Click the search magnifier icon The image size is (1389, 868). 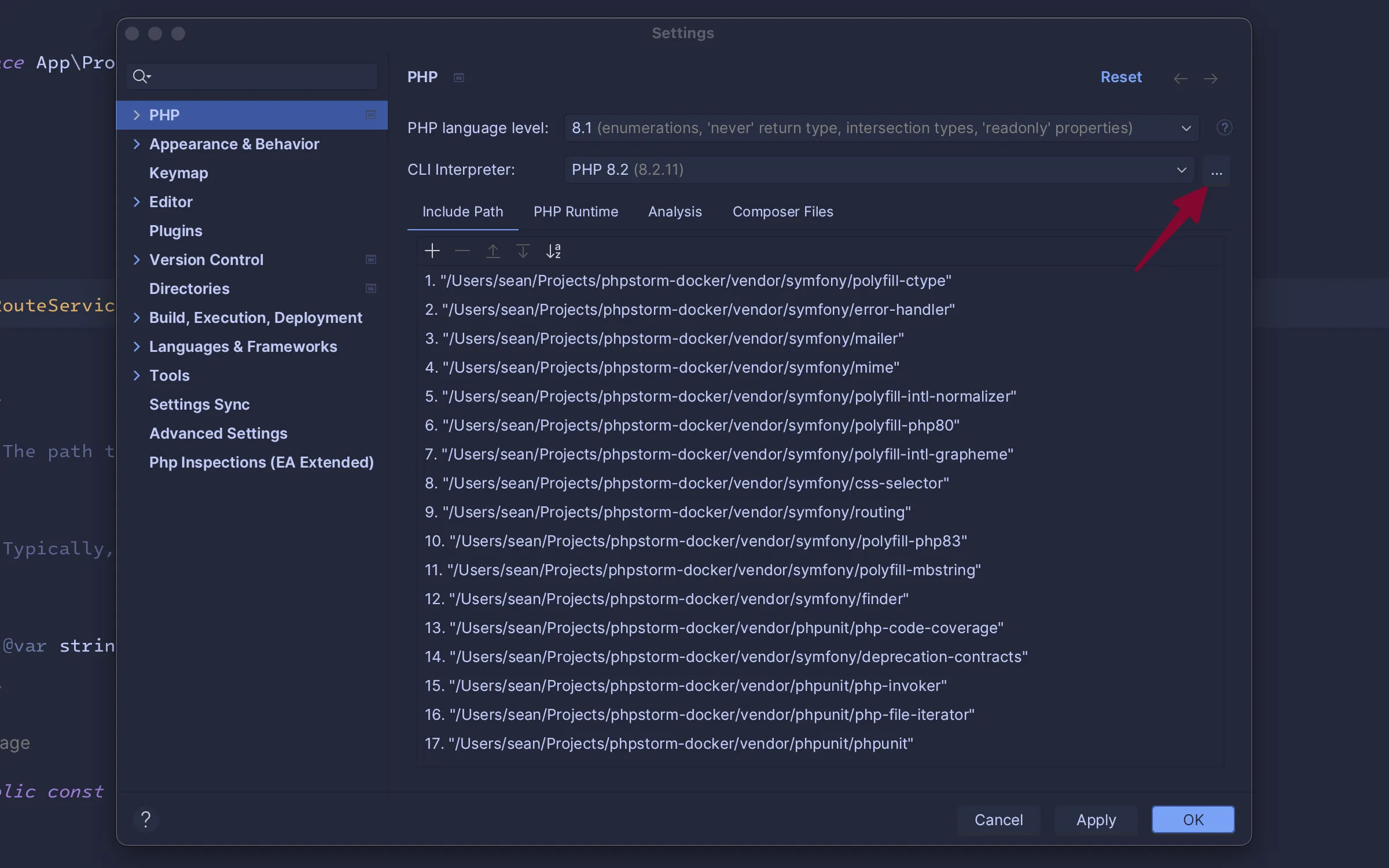pos(141,76)
